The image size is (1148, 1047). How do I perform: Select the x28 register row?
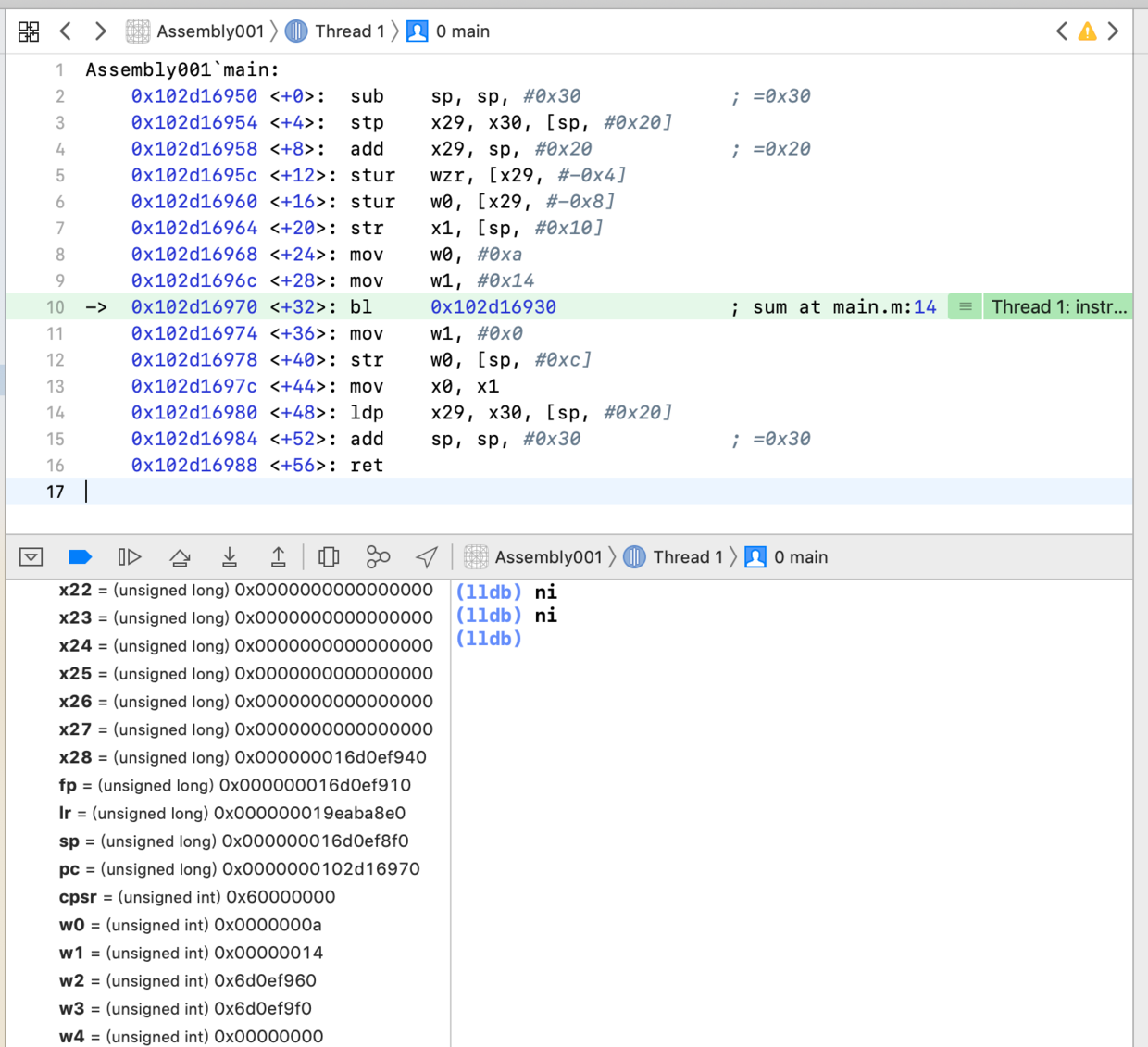pyautogui.click(x=243, y=757)
